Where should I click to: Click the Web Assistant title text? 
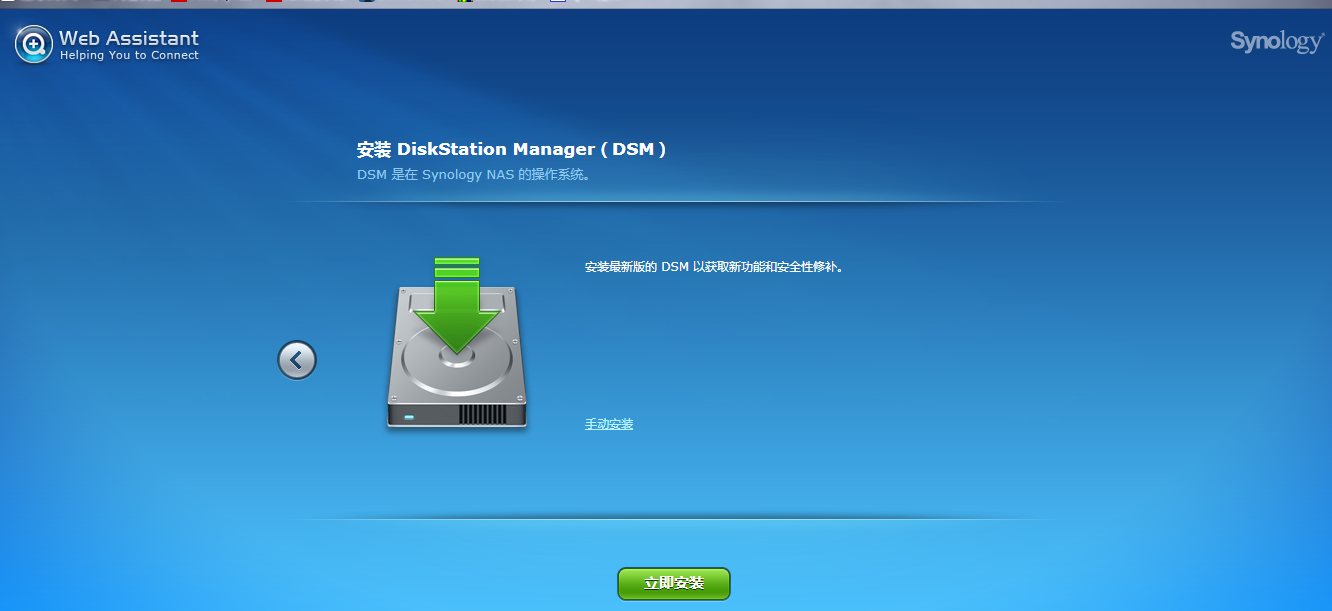(129, 38)
